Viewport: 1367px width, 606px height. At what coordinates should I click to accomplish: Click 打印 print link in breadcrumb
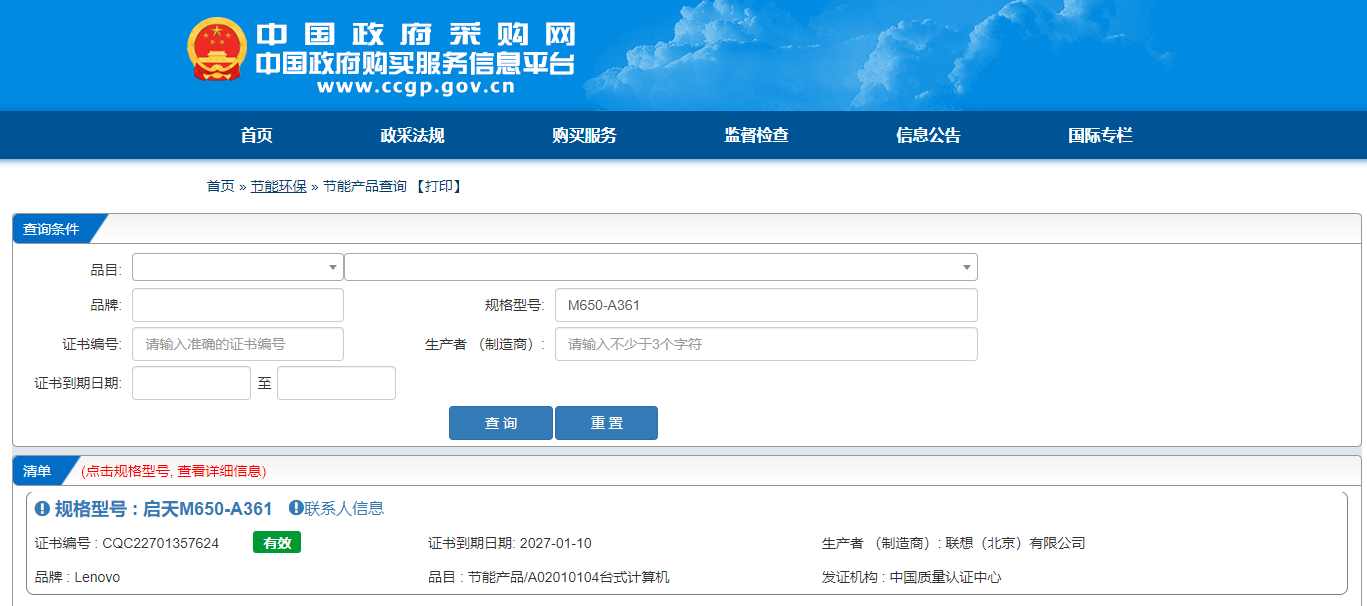point(438,186)
